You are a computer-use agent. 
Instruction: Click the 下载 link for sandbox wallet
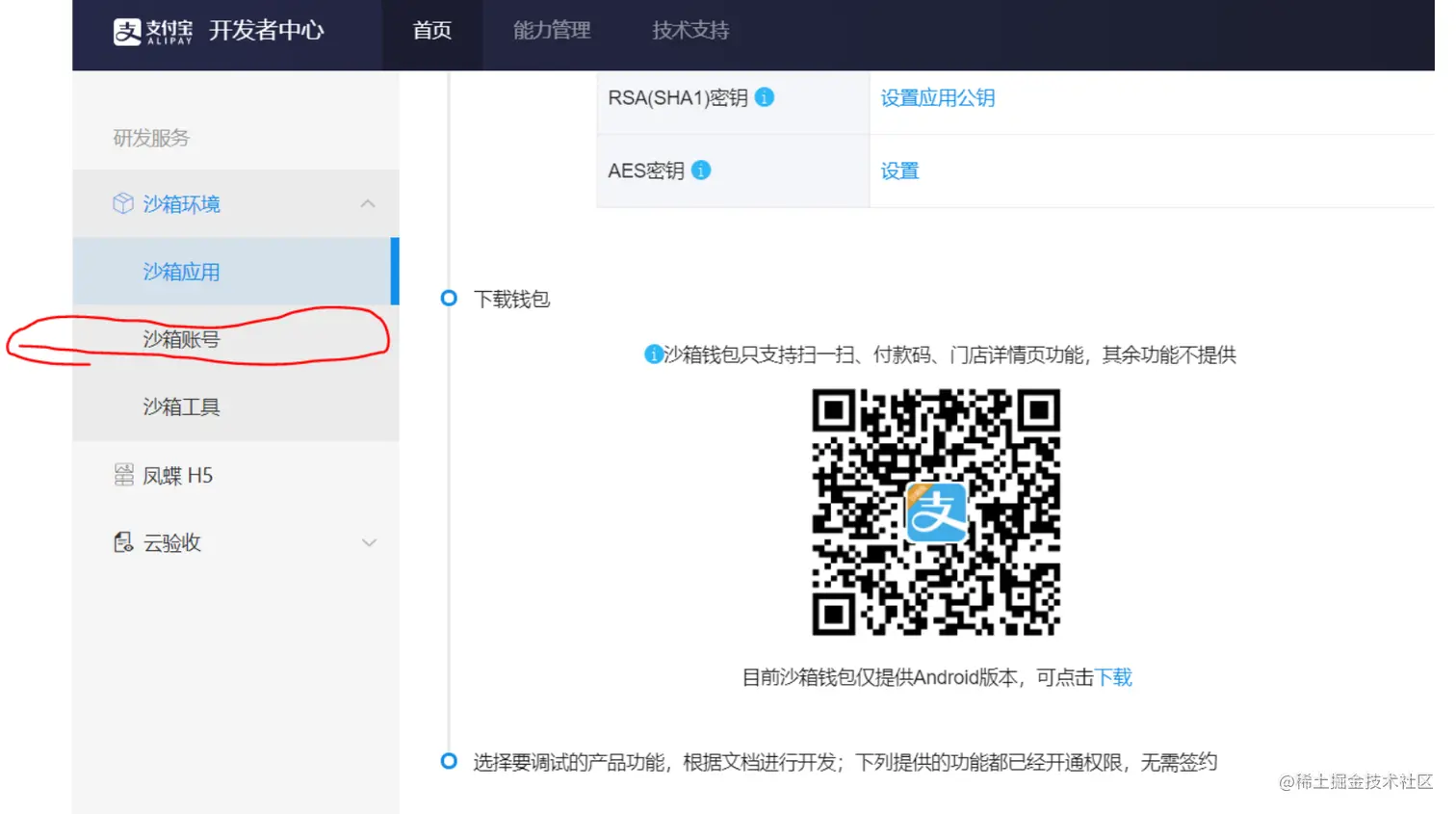click(x=1113, y=677)
